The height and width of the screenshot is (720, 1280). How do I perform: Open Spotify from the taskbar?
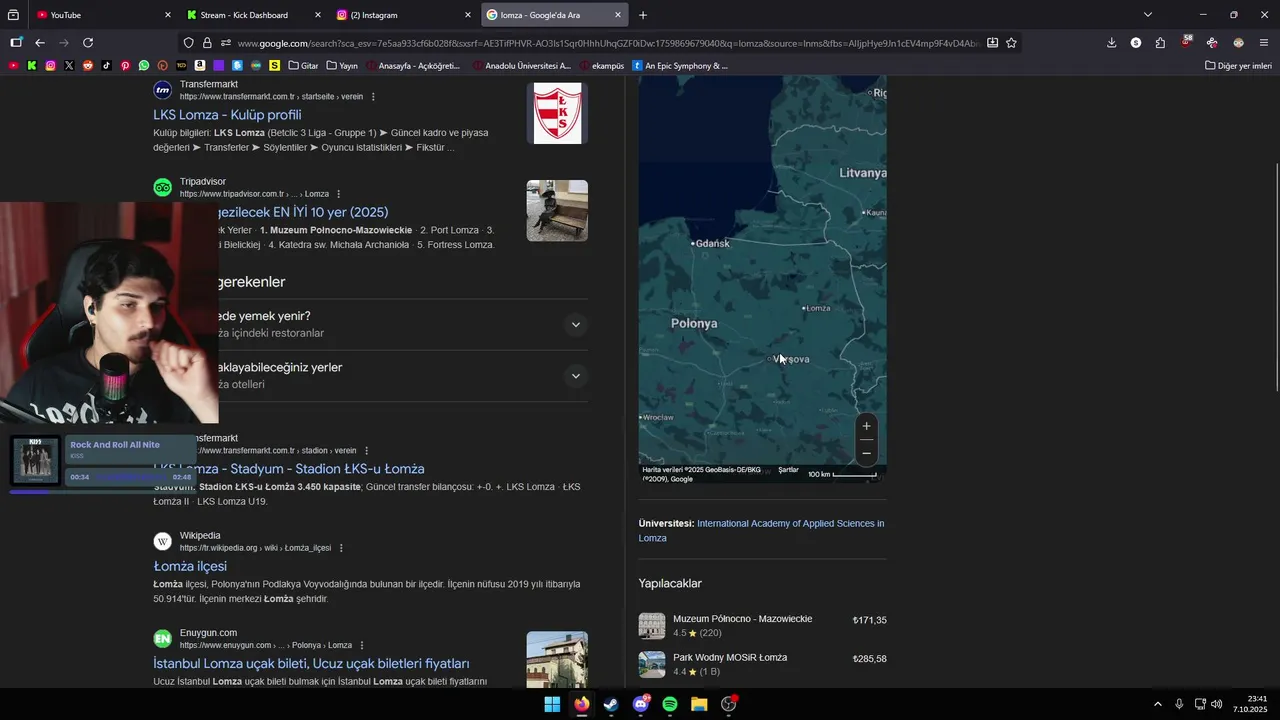coord(670,704)
